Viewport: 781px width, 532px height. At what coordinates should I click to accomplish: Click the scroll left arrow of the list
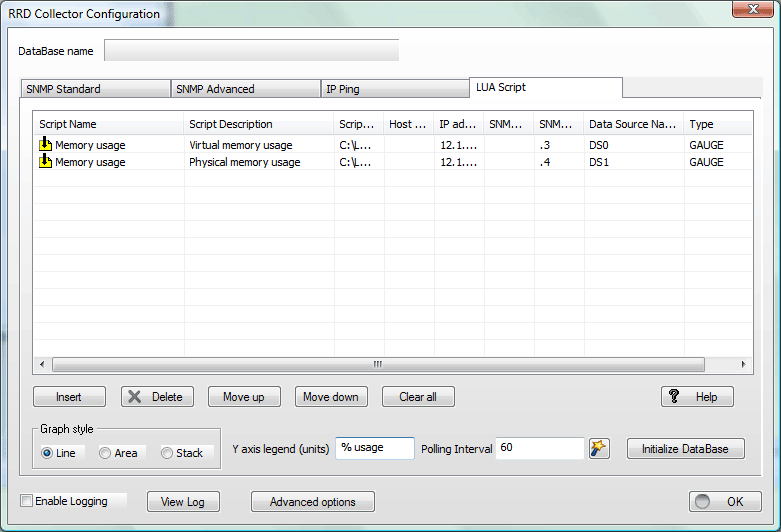pos(42,364)
